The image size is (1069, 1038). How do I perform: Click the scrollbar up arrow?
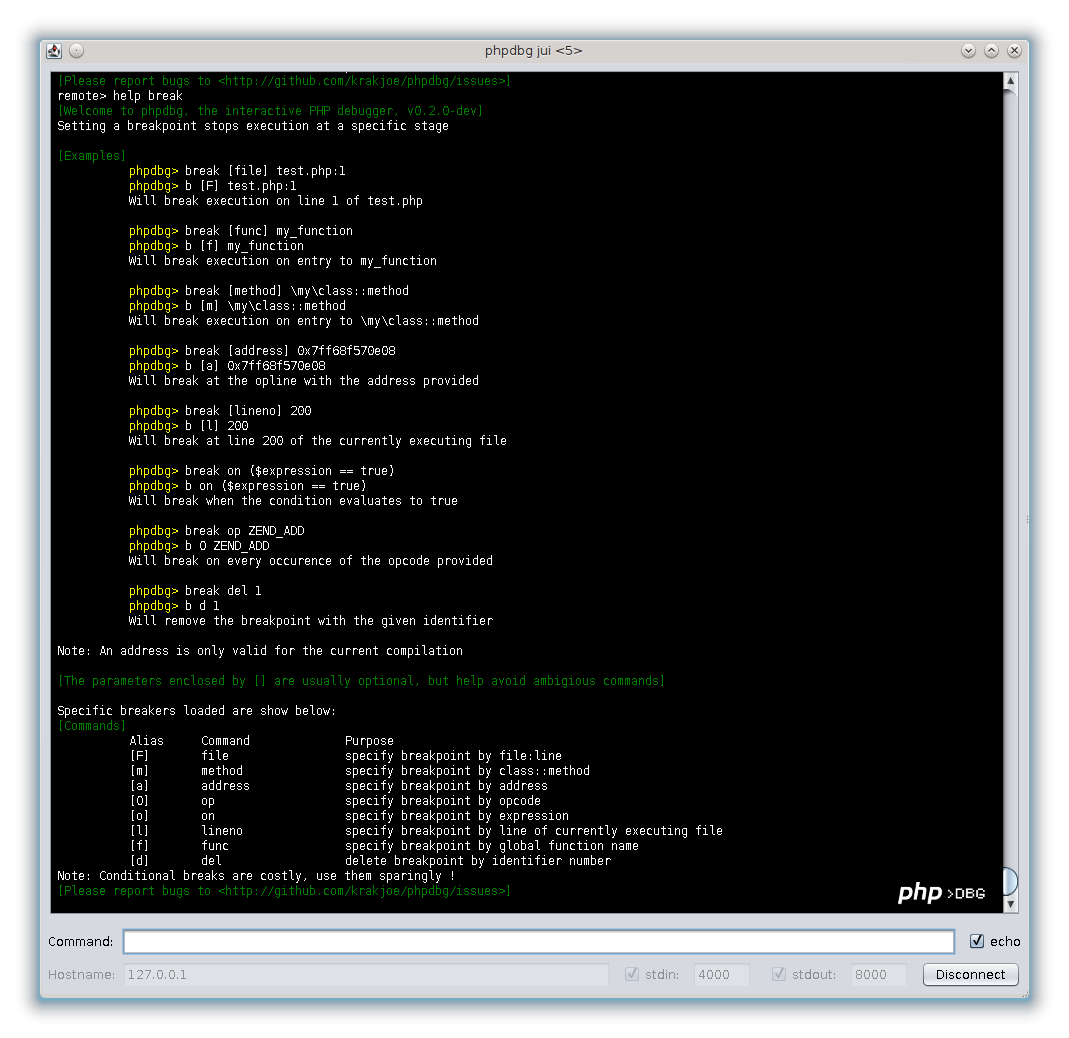1010,80
